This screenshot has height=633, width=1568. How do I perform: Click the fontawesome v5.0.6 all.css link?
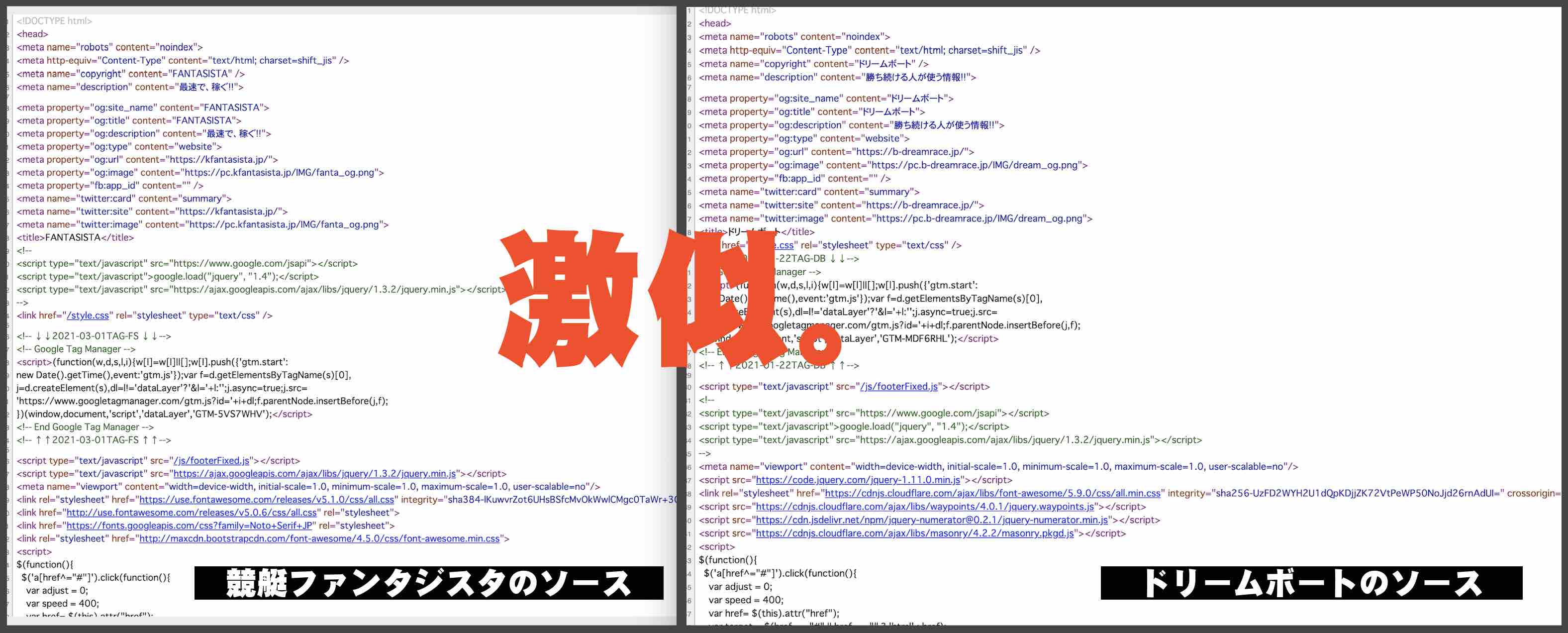[191, 512]
